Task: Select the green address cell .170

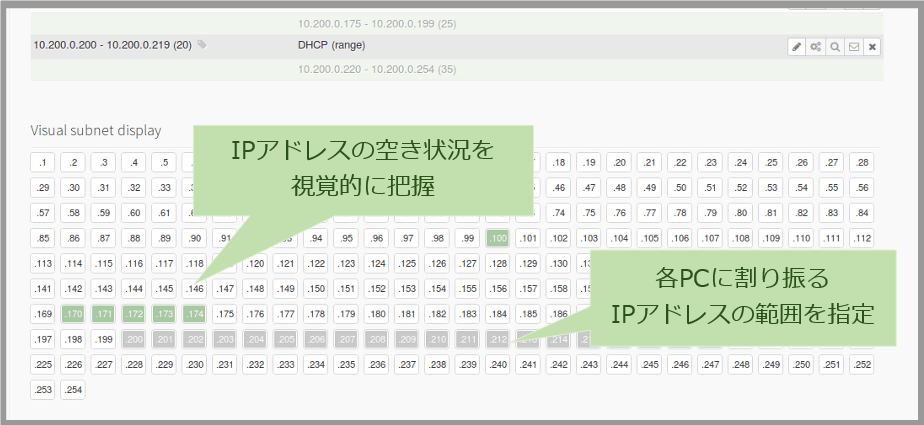Action: coord(73,314)
